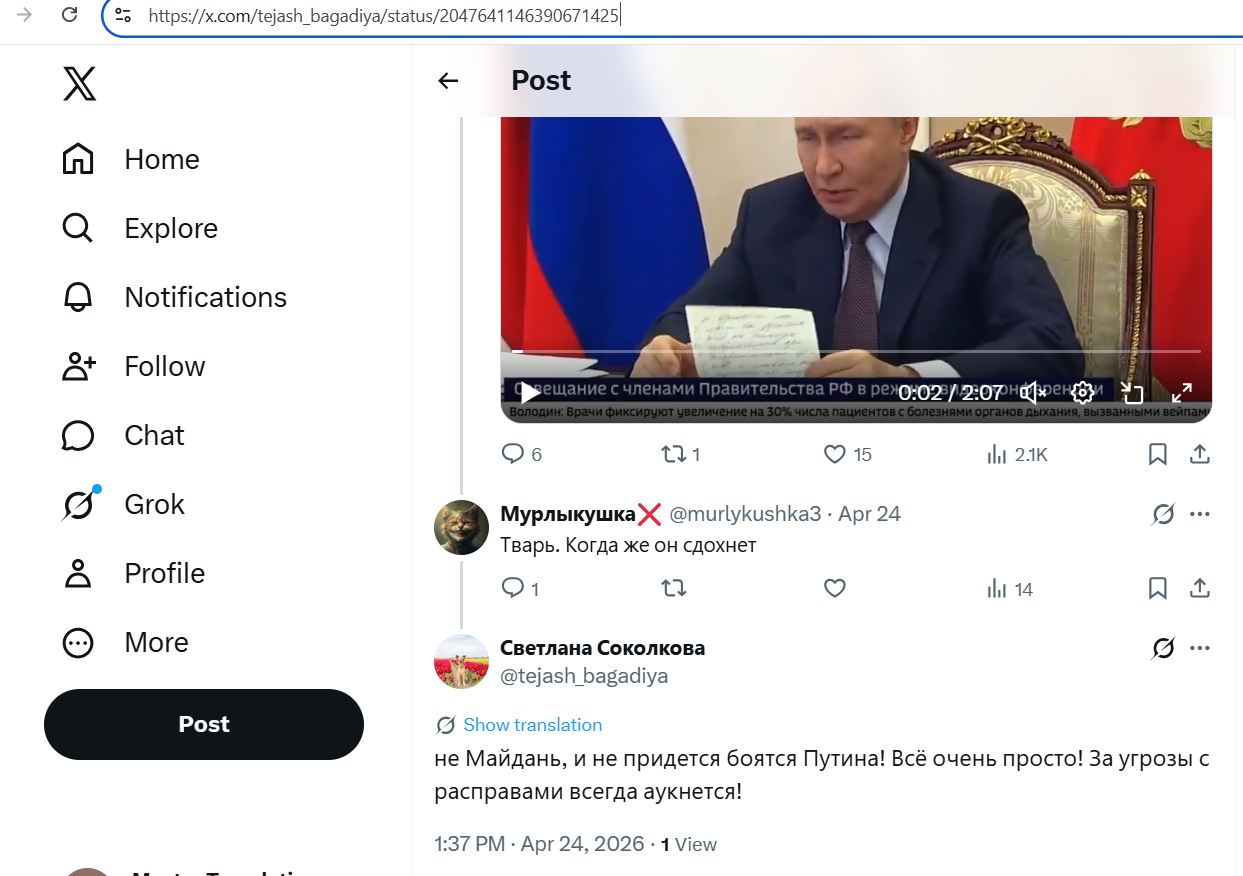The height and width of the screenshot is (876, 1243).
Task: Click the X logo icon
Action: (80, 84)
